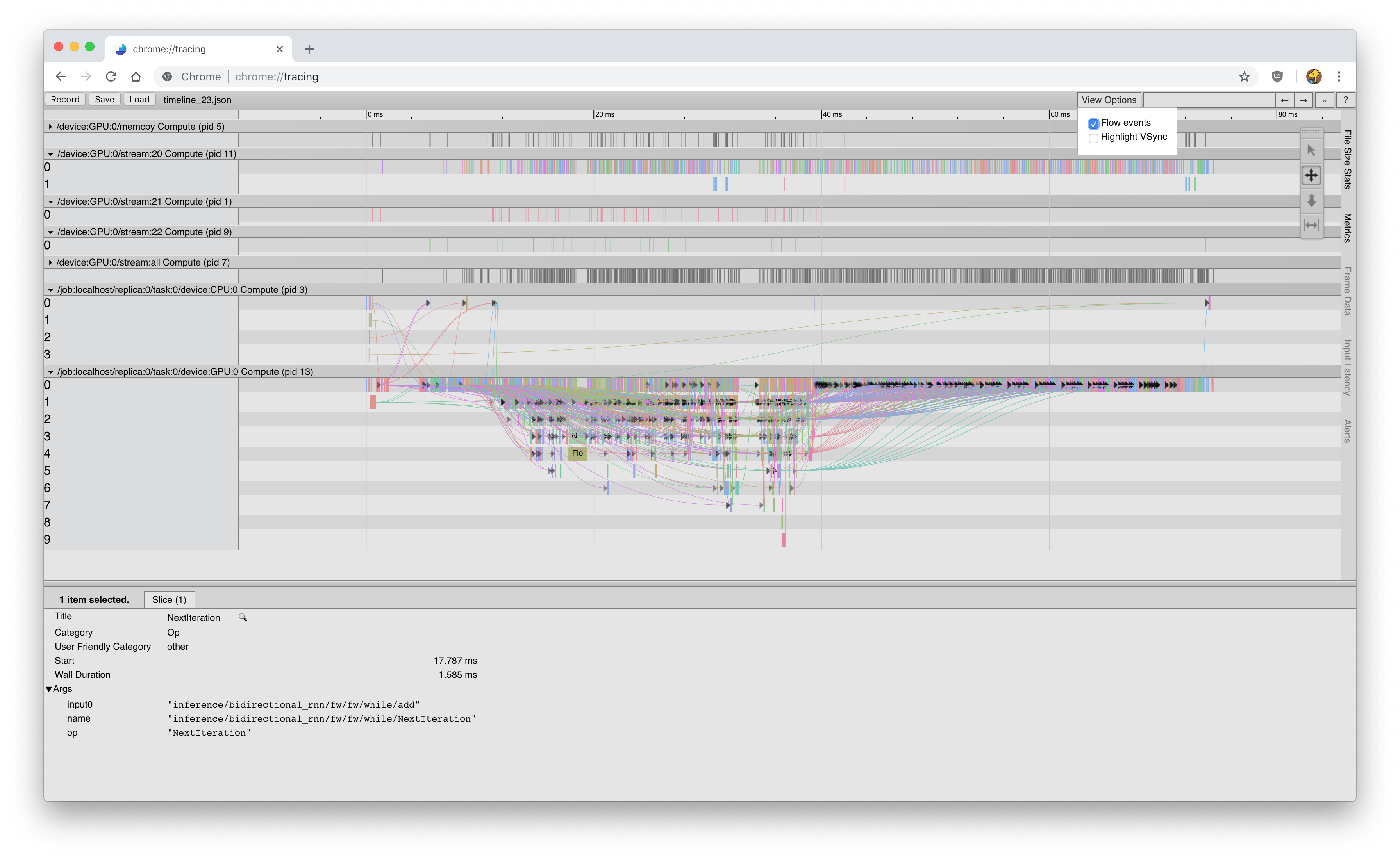
Task: Click the search input field
Action: pos(1209,100)
